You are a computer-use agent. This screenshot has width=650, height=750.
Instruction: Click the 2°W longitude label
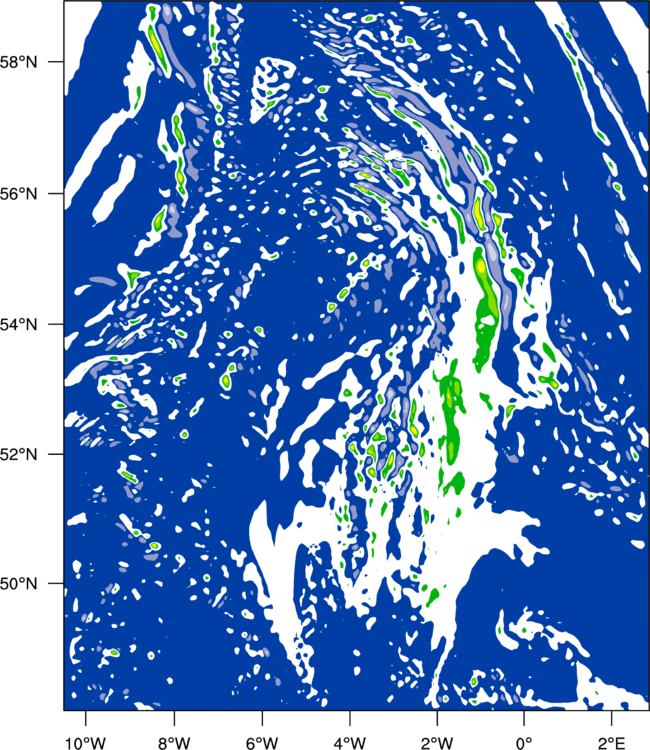coord(437,743)
